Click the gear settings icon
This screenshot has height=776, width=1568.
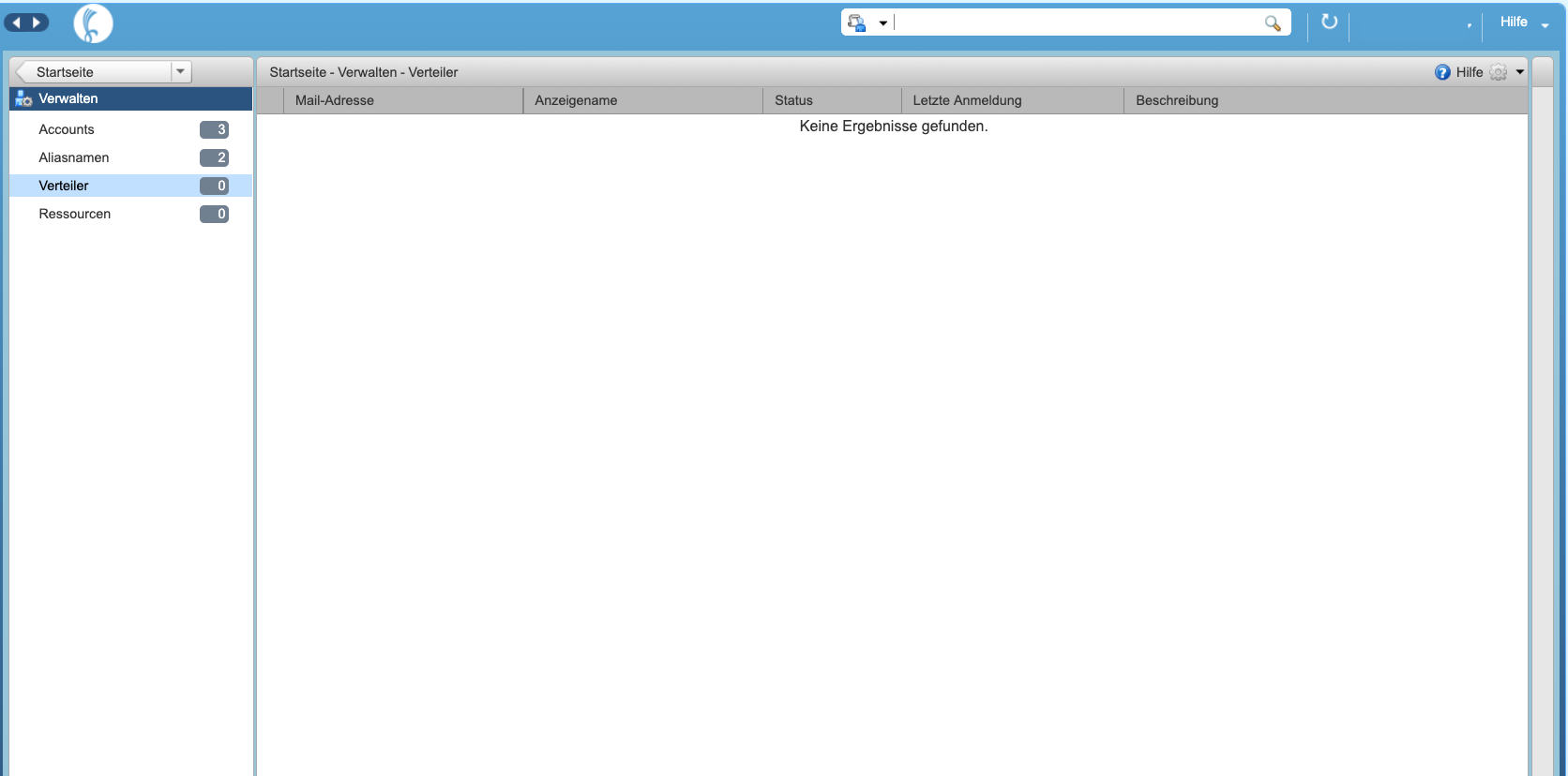coord(1499,72)
